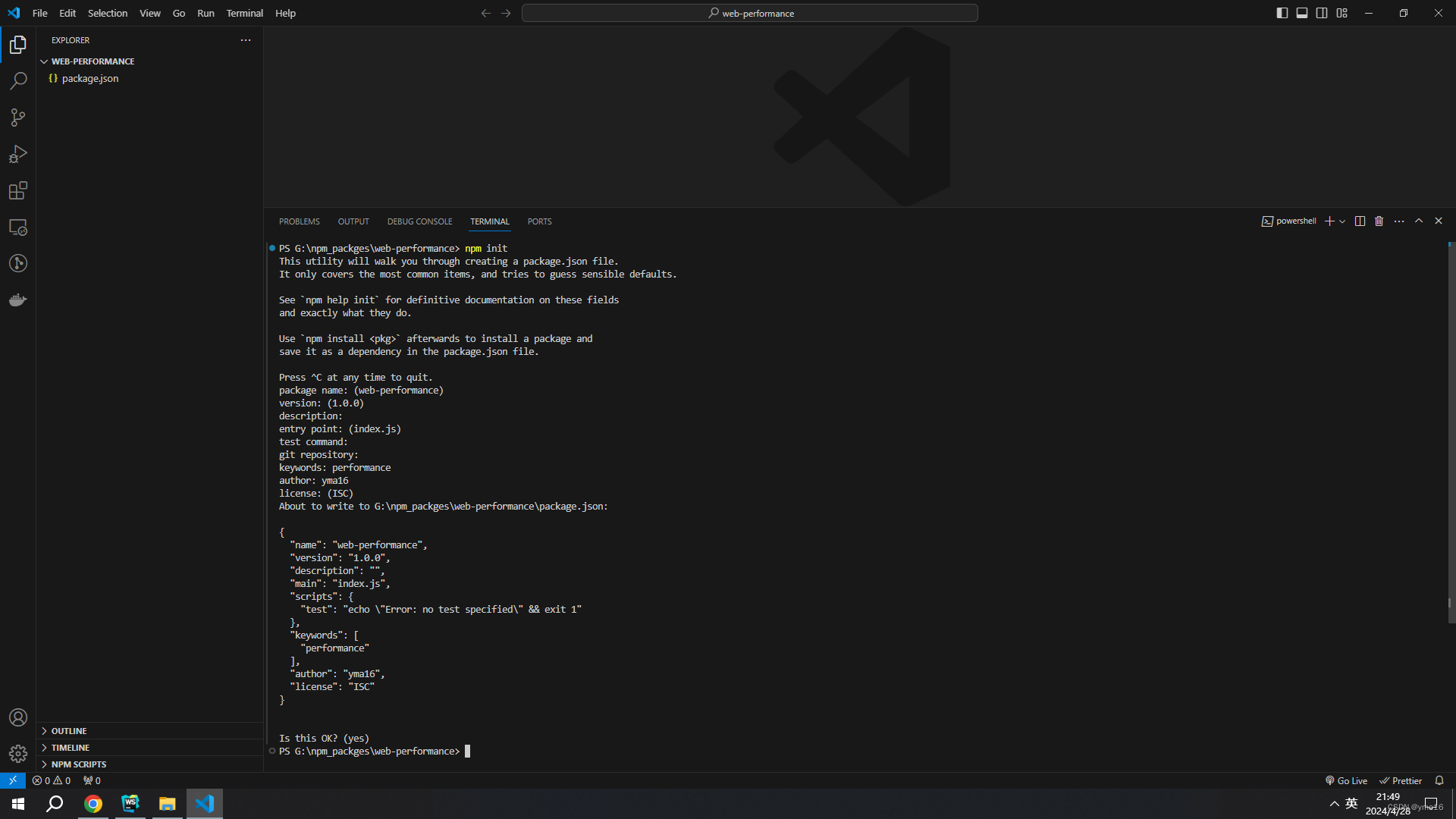The image size is (1456, 819).
Task: Click the terminal prompt input line
Action: 375,751
